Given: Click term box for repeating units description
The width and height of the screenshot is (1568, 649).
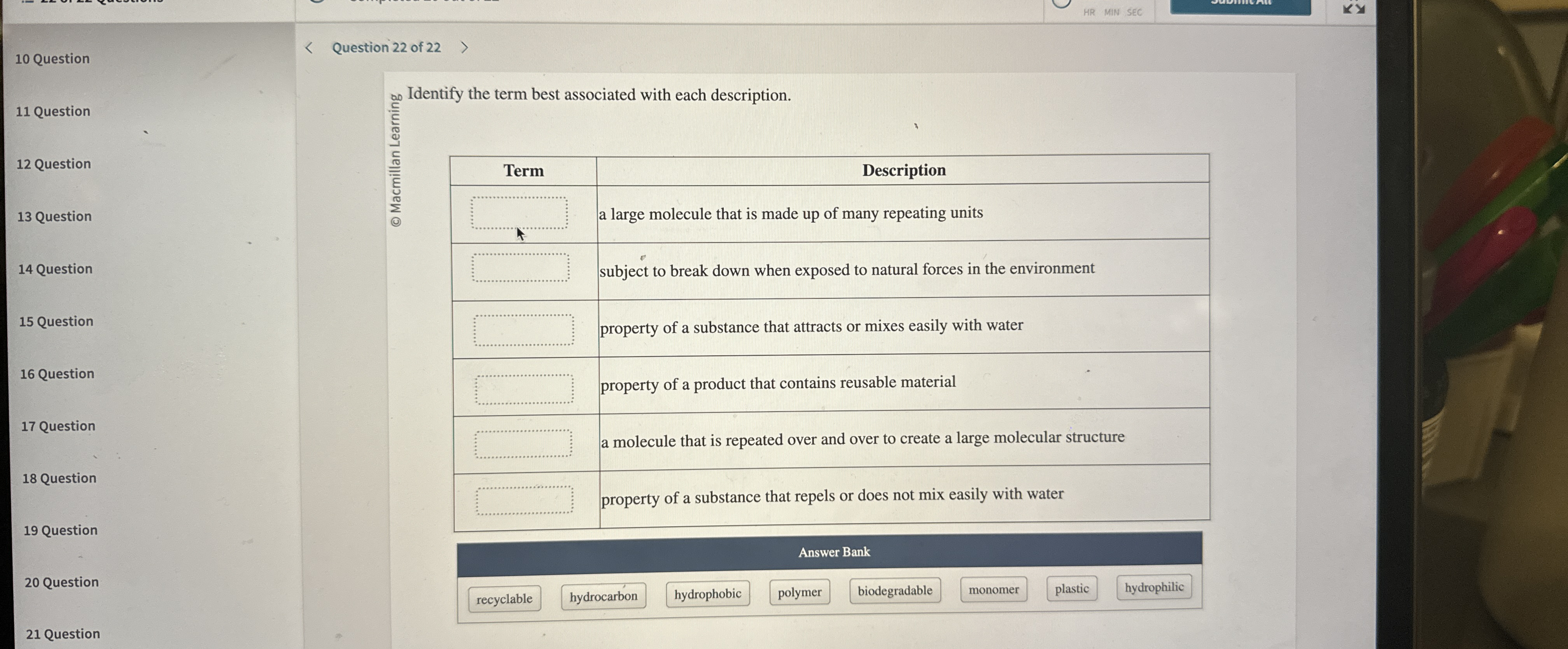Looking at the screenshot, I should pyautogui.click(x=519, y=213).
